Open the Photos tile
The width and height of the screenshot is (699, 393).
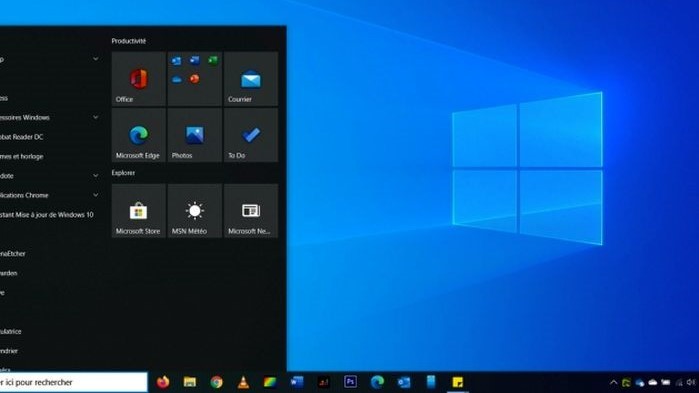195,135
